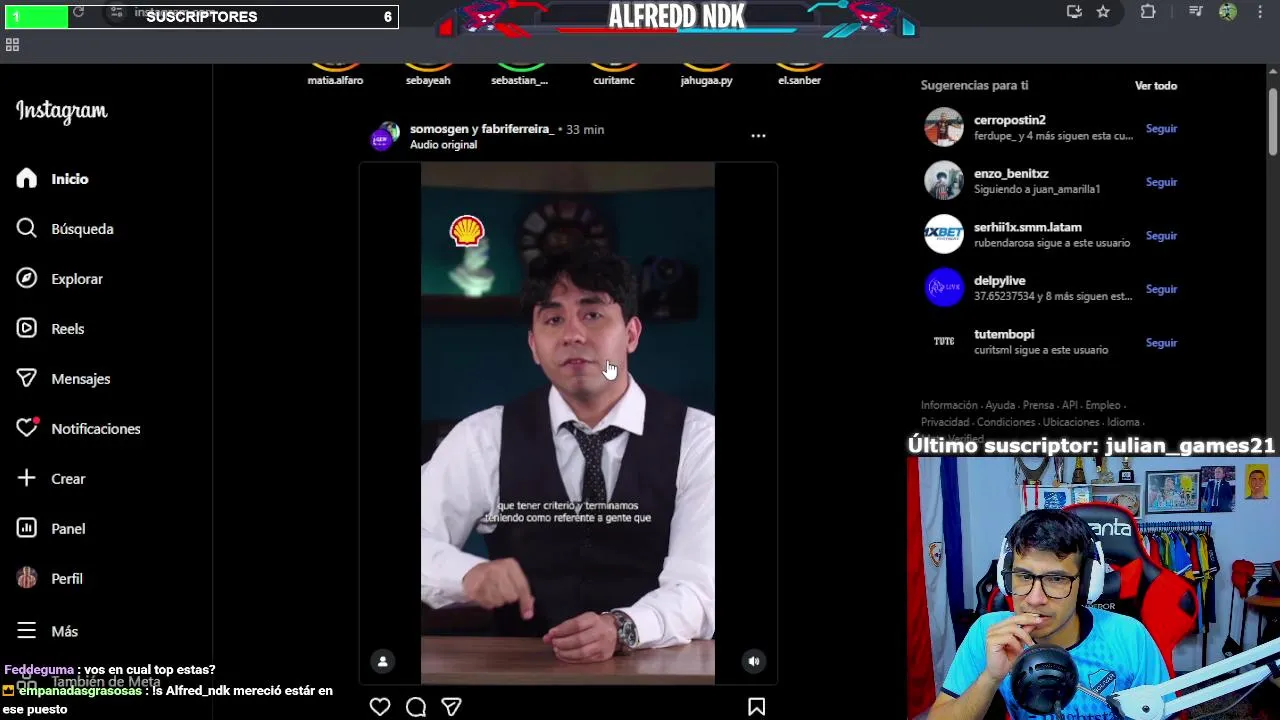Open media control playlist icon
This screenshot has height=720, width=1280.
(x=1196, y=12)
